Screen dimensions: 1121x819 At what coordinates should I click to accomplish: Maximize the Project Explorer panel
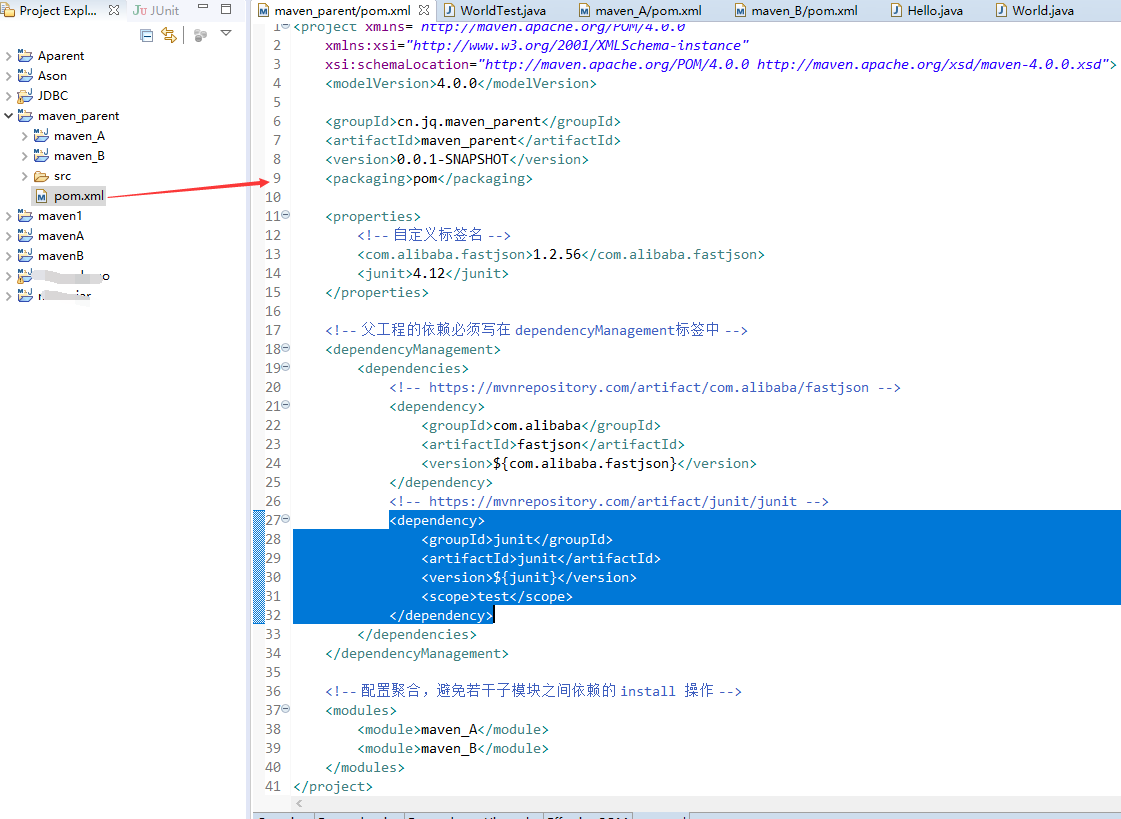[226, 9]
